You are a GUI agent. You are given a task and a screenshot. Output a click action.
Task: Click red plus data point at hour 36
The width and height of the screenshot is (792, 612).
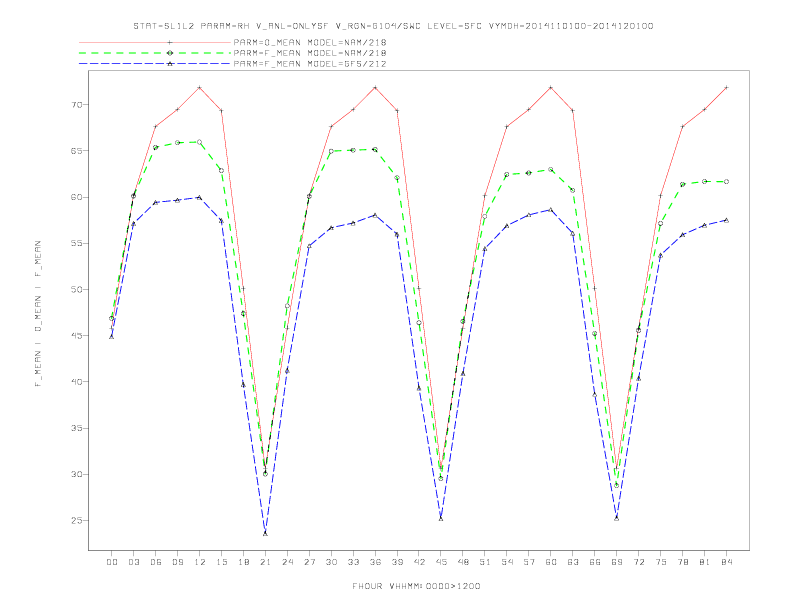375,88
